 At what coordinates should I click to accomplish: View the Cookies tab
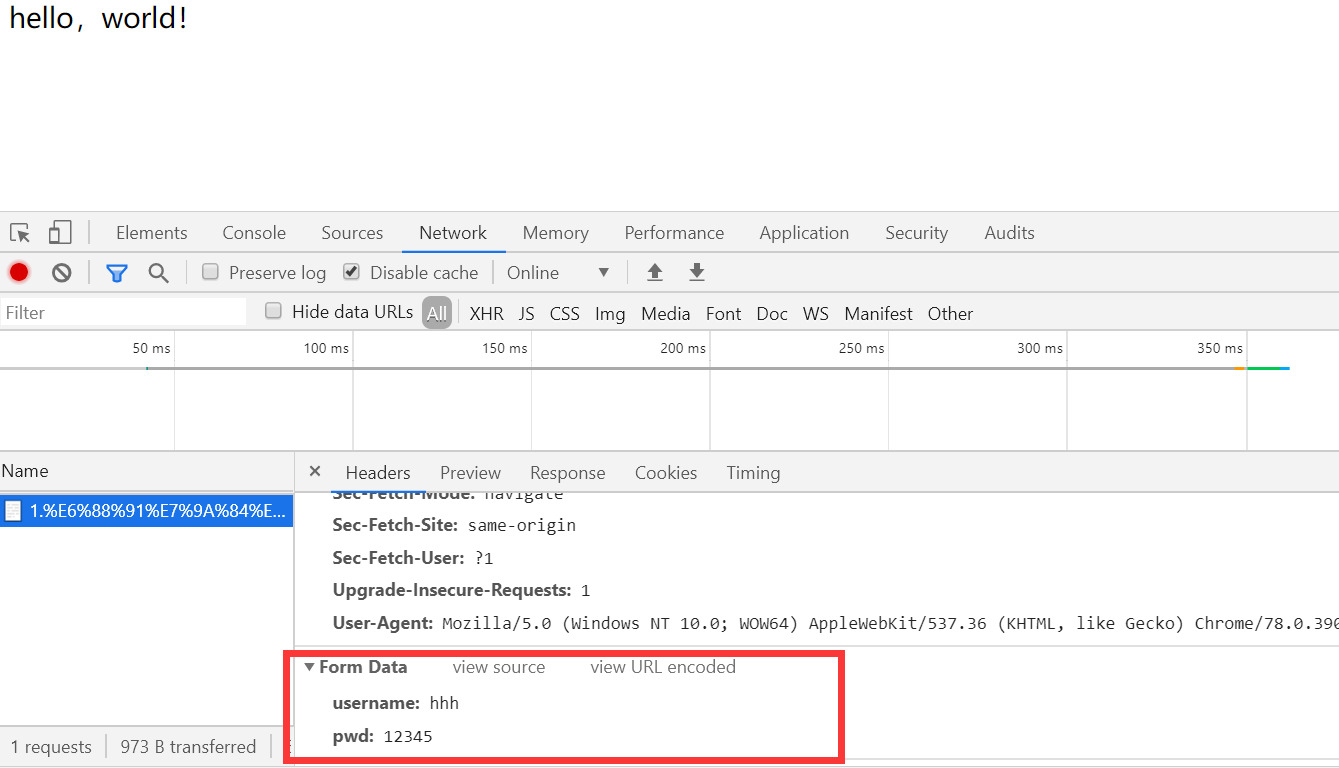point(666,473)
